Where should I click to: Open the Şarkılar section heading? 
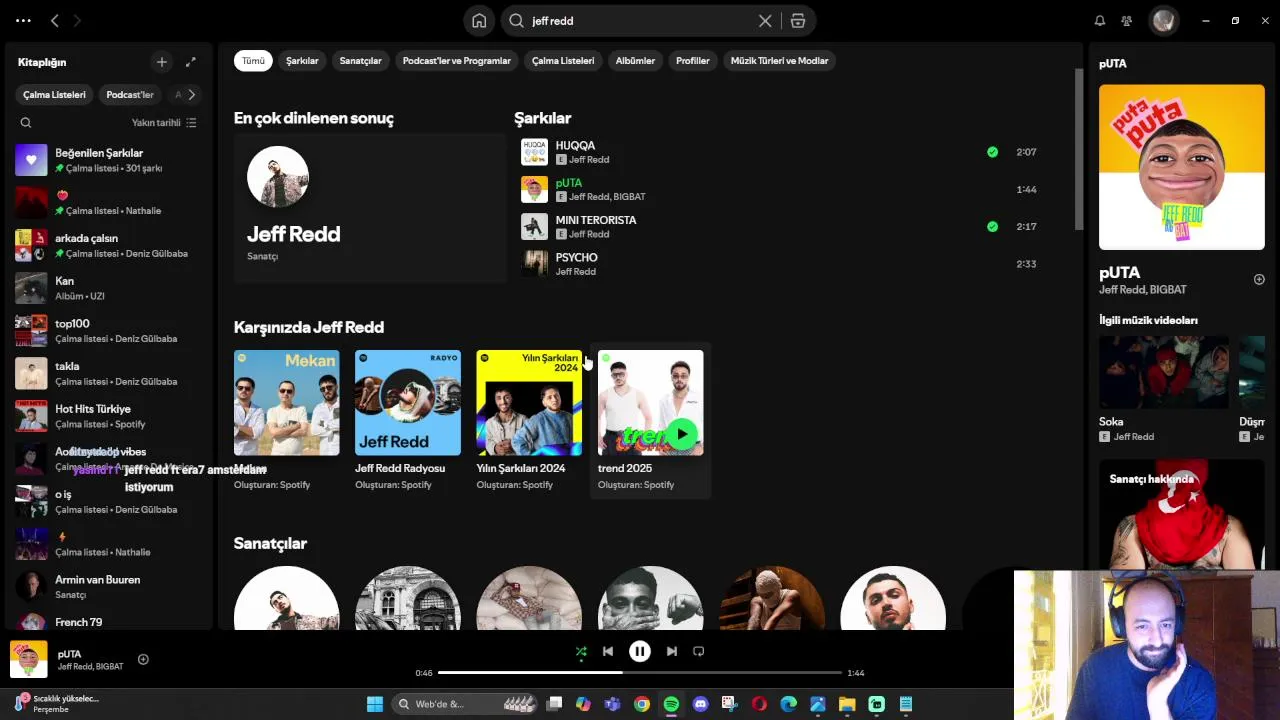click(x=542, y=118)
